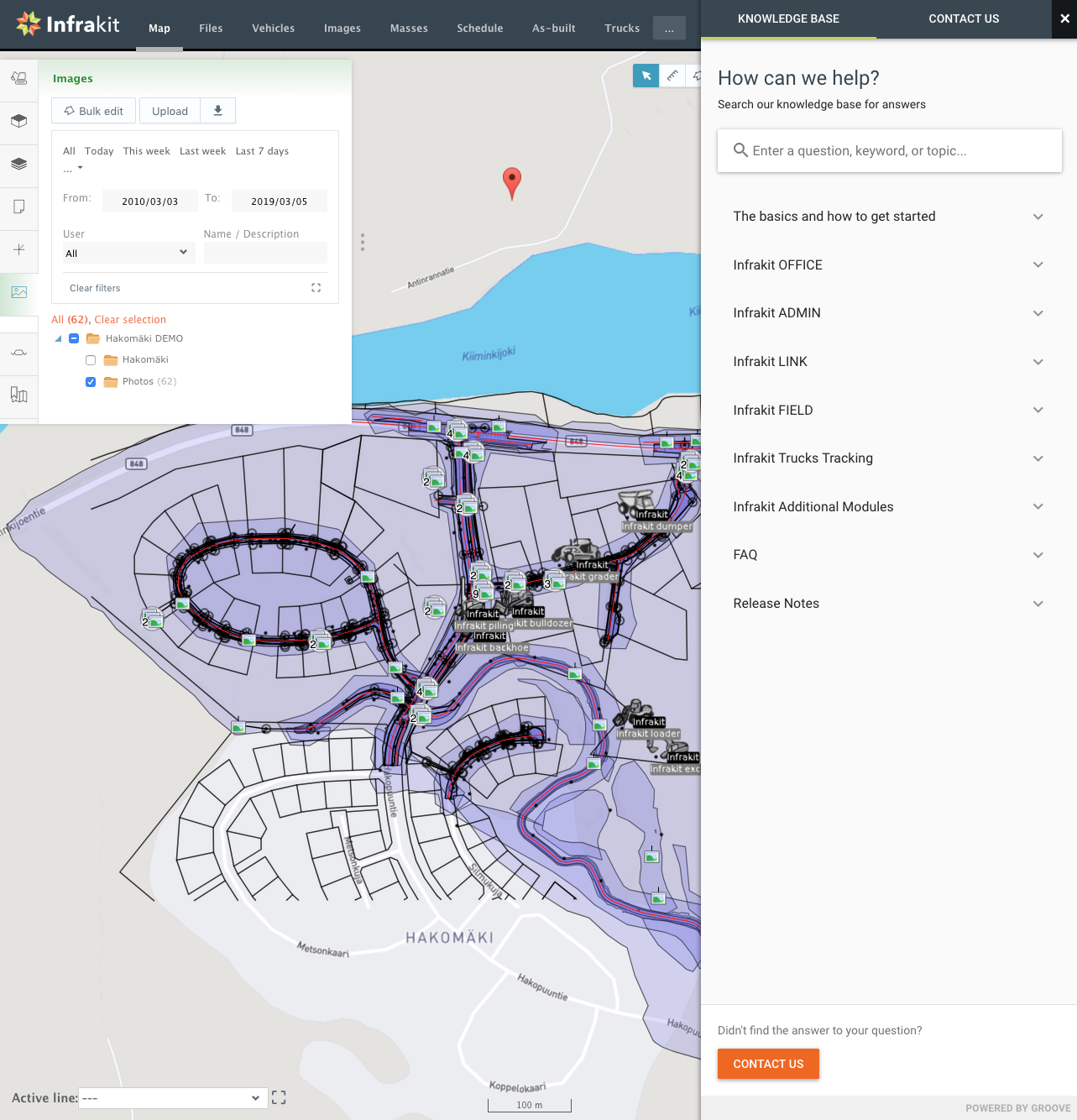
Task: Open the folded map sidebar icon
Action: pyautogui.click(x=18, y=395)
